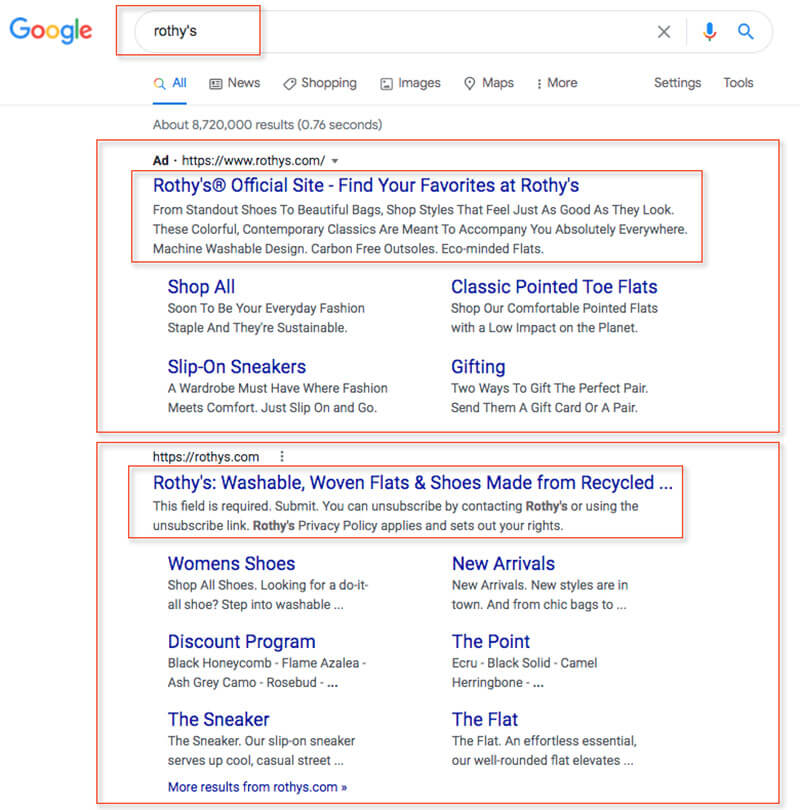Click 'Shop All Shoes. Looking for a do-it-' snippet
This screenshot has width=800, height=810.
click(268, 585)
